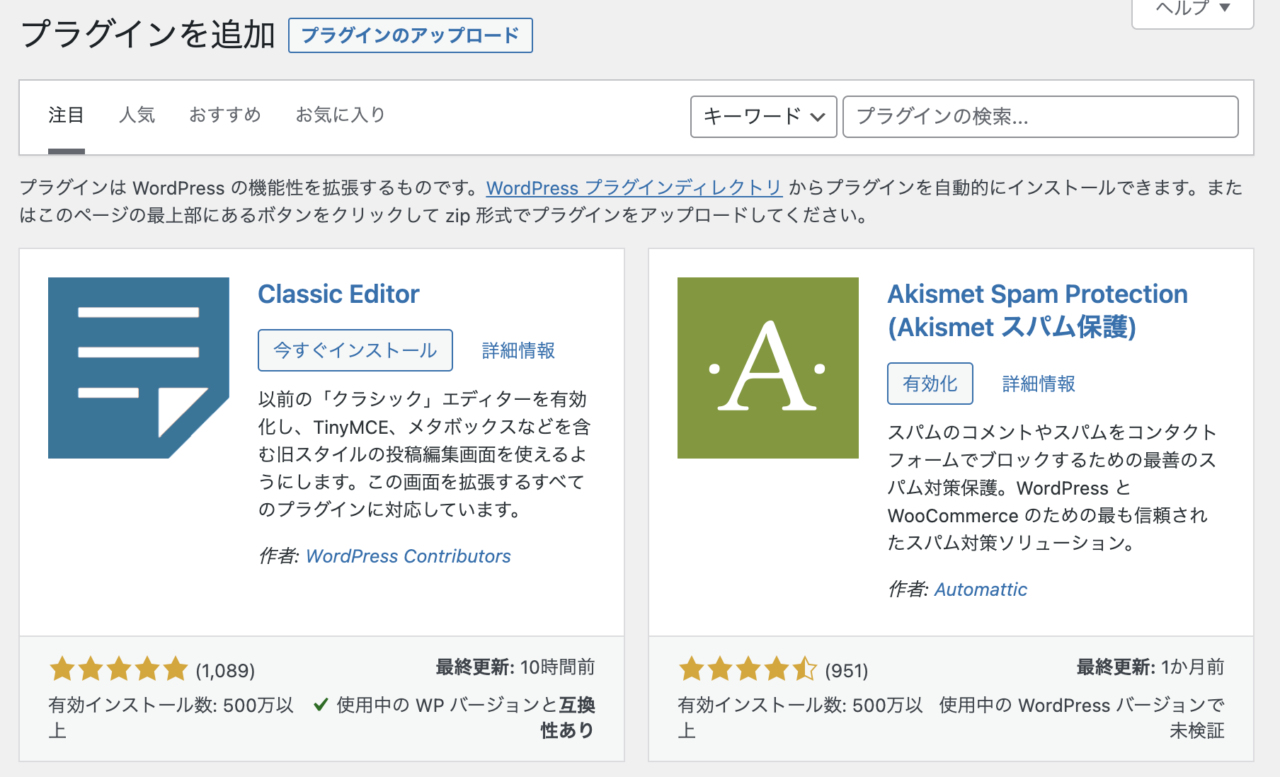
Task: Open the ヘルプ dropdown tab
Action: tap(1192, 9)
